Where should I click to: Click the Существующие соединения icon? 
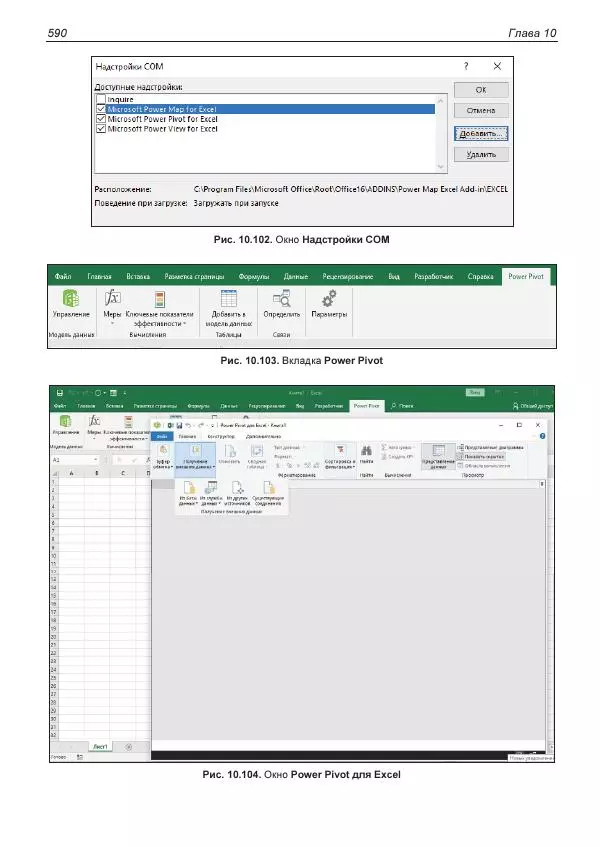pos(268,487)
